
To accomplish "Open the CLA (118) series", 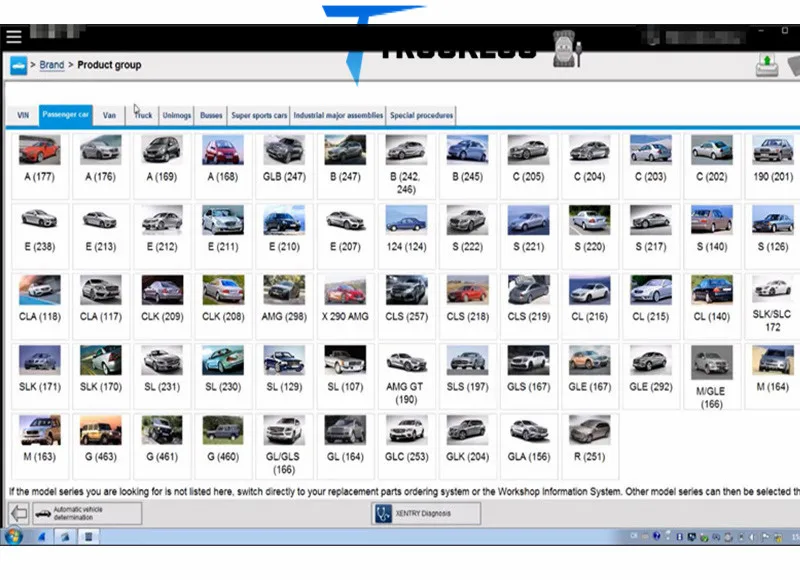I will coord(40,305).
